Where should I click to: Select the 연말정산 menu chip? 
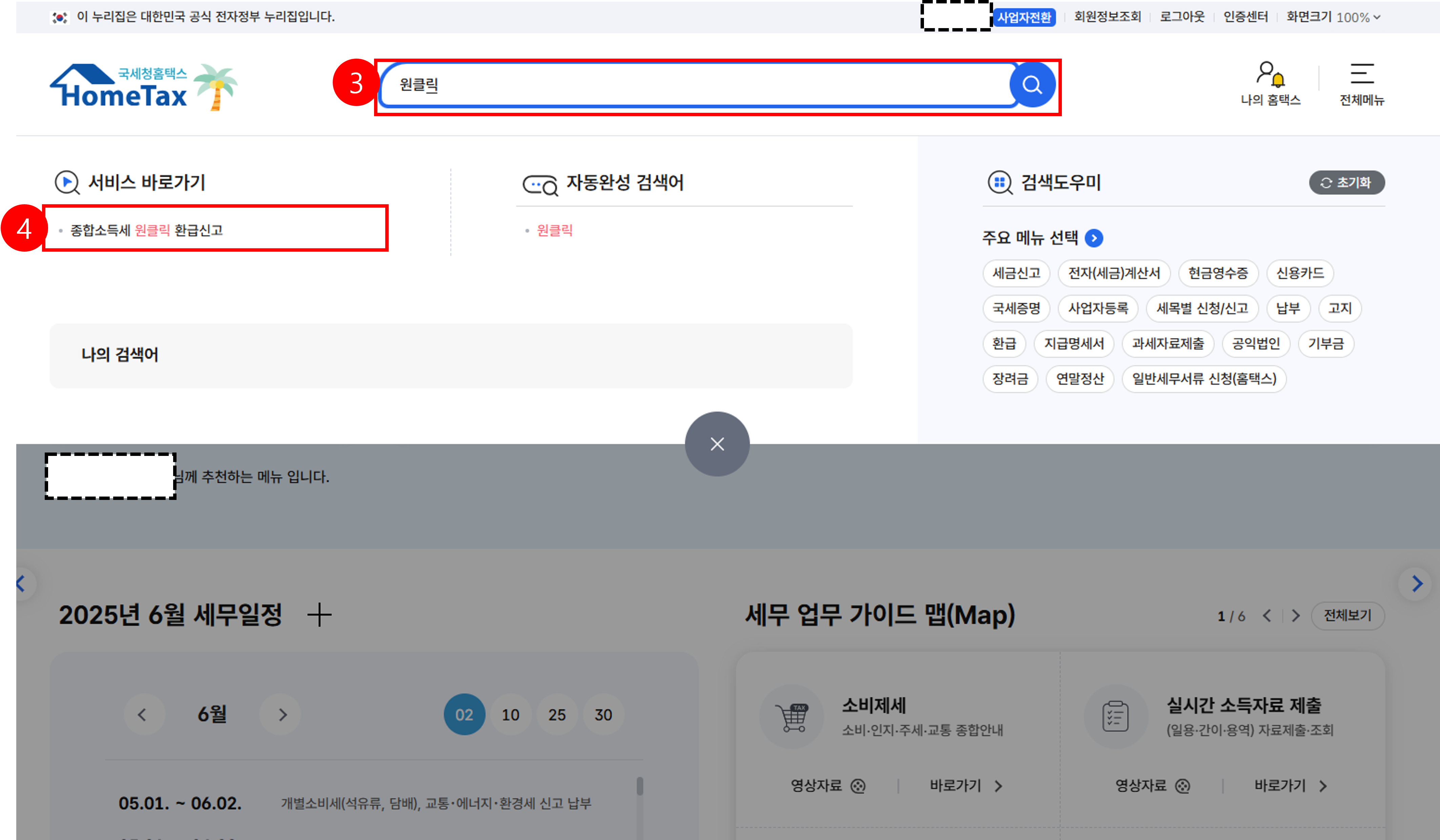point(1079,379)
